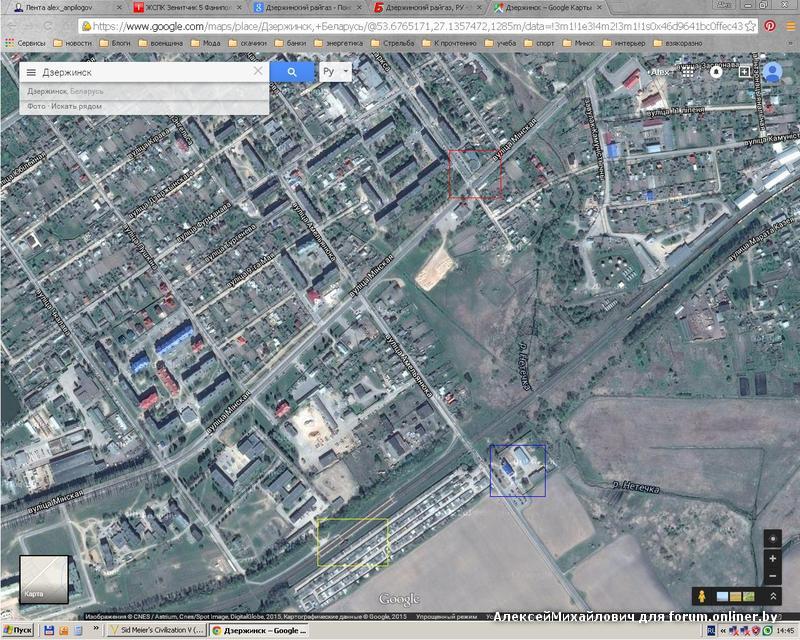Viewport: 800px width, 640px height.
Task: Open the энергетика bookmarks folder
Action: (x=338, y=43)
